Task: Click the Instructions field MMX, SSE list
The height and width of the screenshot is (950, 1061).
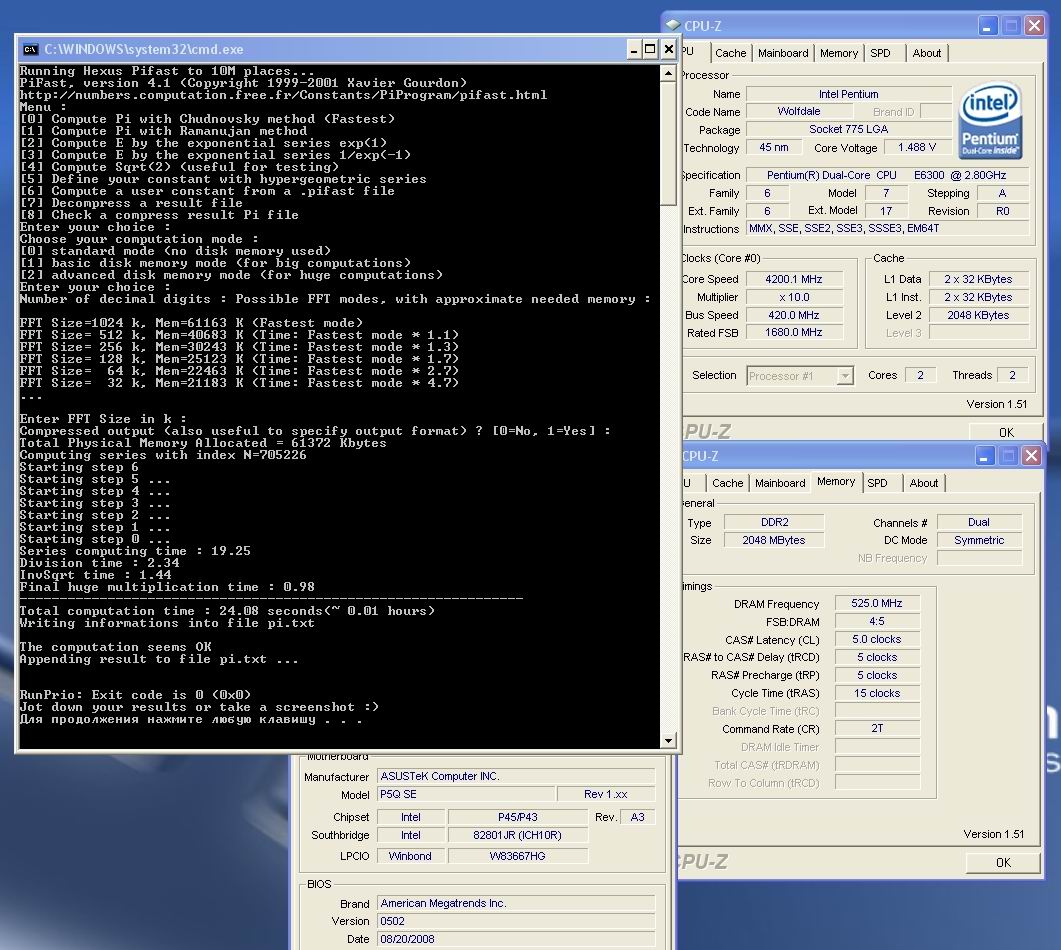Action: (887, 228)
